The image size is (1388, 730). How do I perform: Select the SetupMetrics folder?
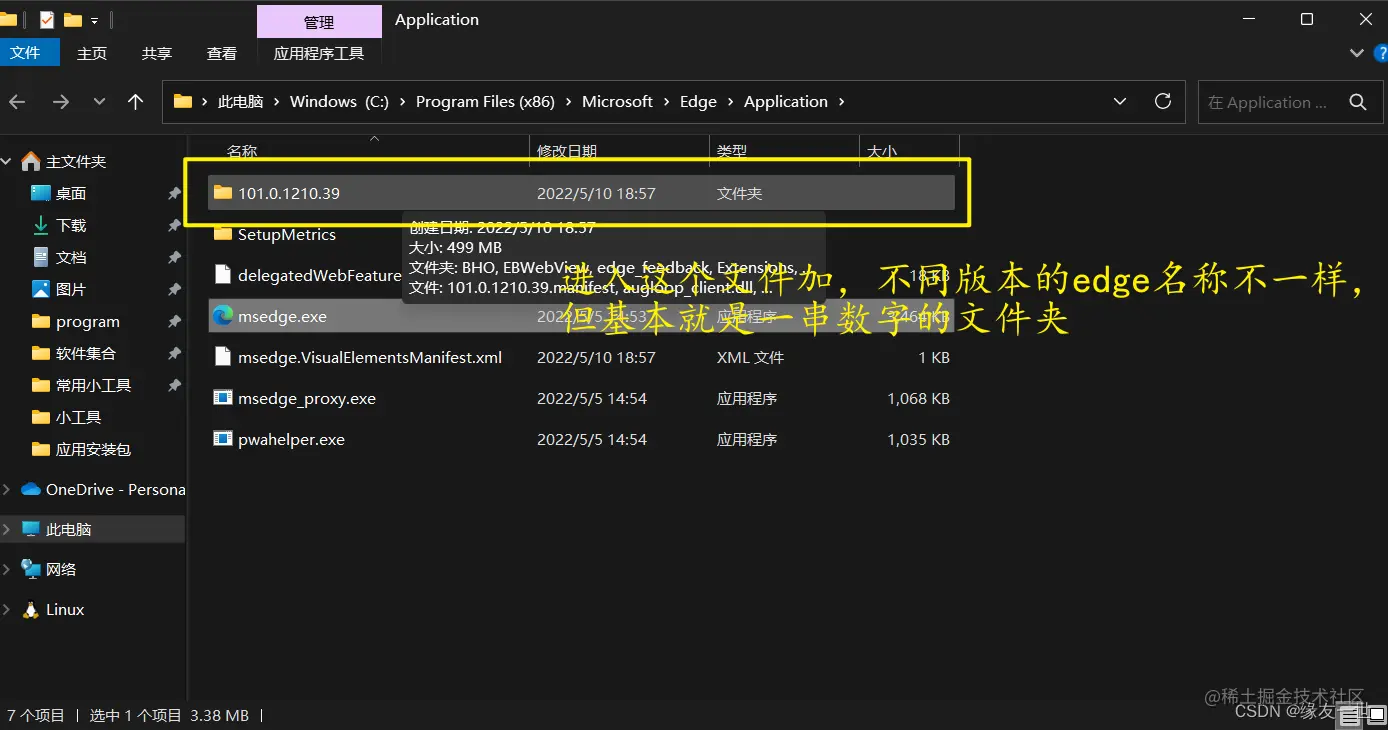(287, 234)
